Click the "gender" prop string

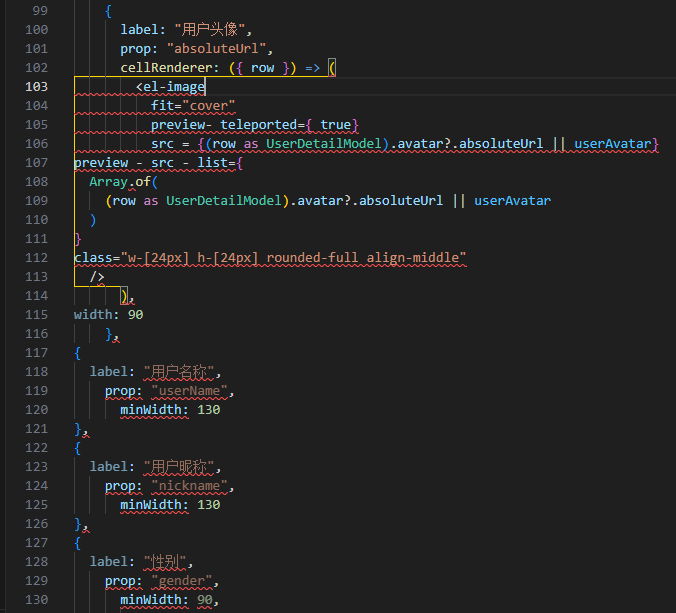pyautogui.click(x=182, y=581)
